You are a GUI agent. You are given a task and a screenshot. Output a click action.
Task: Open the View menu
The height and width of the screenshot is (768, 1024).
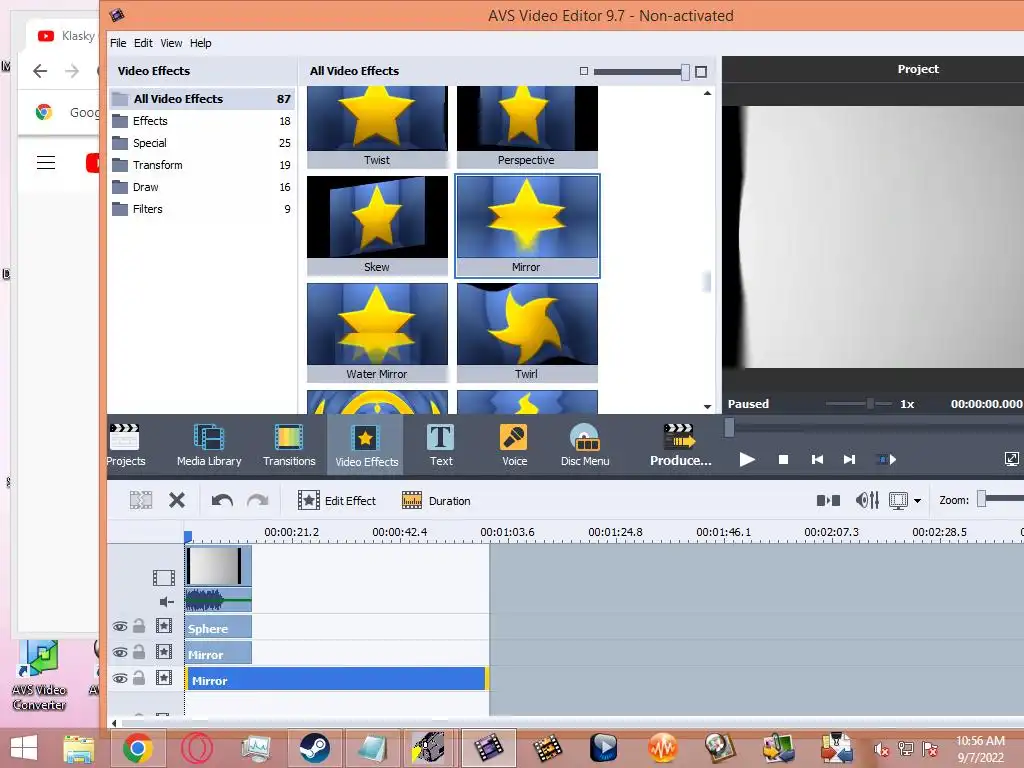pos(171,43)
